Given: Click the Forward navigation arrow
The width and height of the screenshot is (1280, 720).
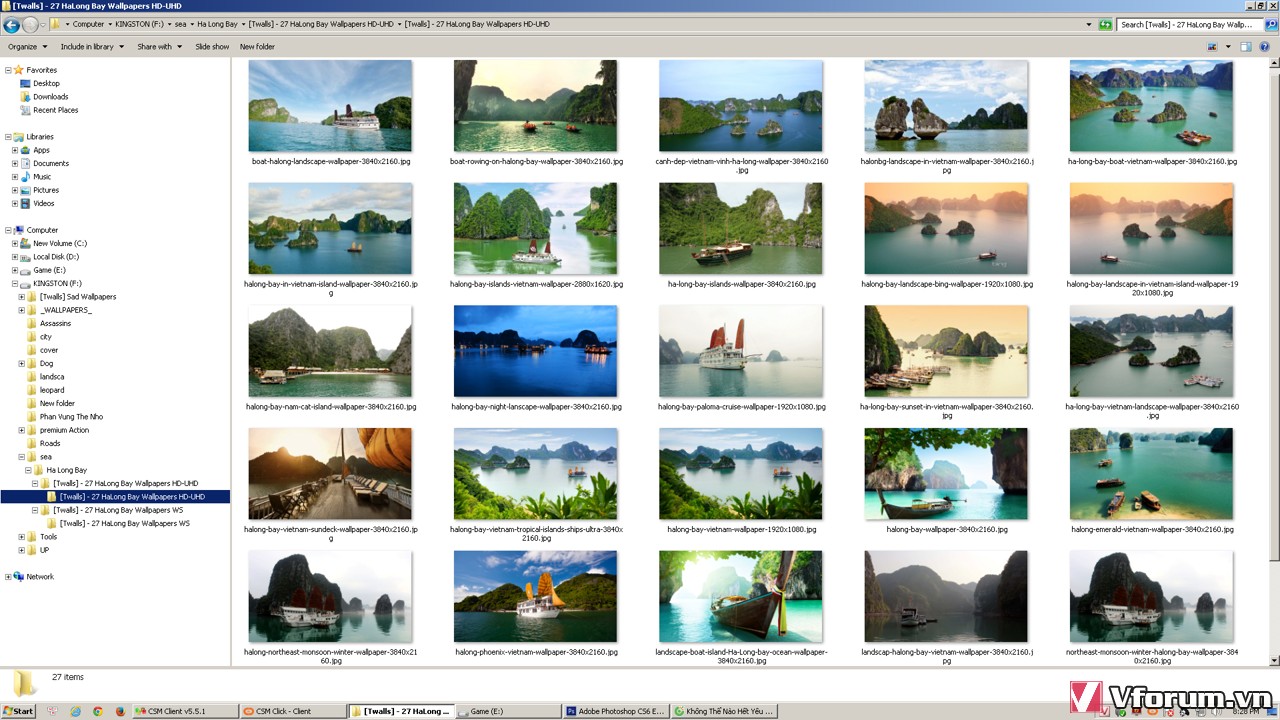Looking at the screenshot, I should coord(30,24).
